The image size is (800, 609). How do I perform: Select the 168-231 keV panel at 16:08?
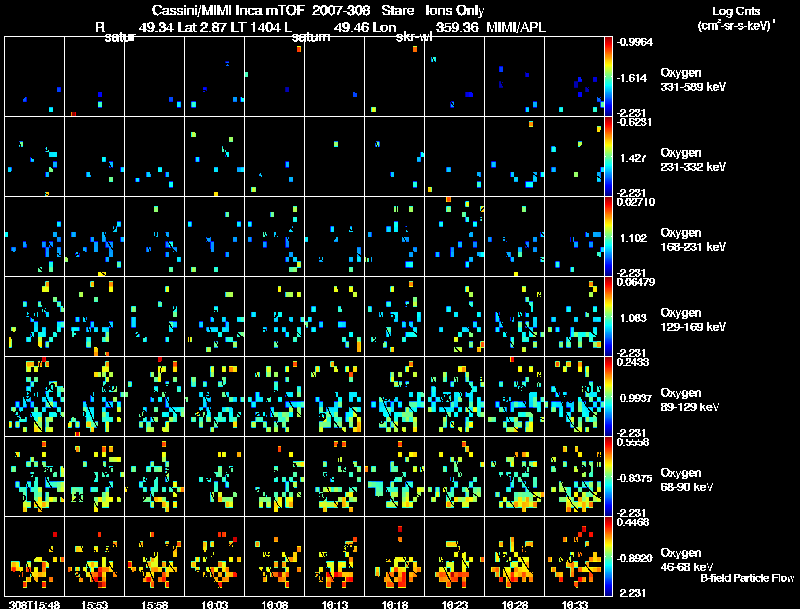click(x=274, y=237)
